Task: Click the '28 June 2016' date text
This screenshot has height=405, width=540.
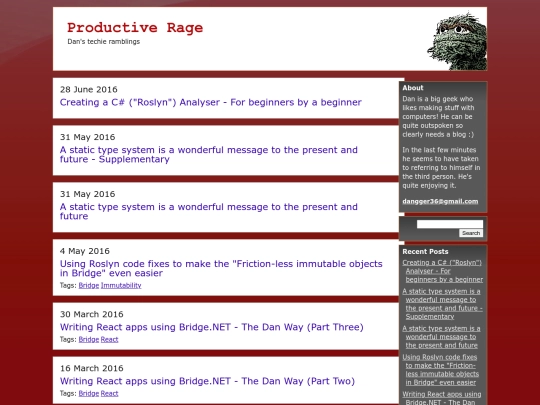Action: (x=89, y=90)
